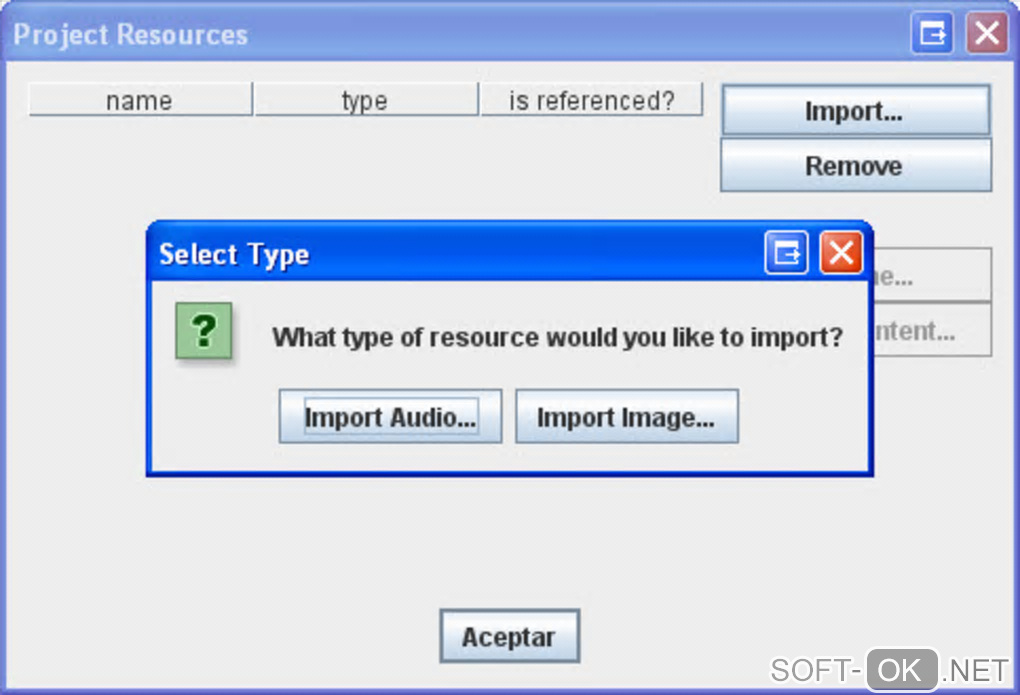Close the Select Type dialog

click(x=841, y=254)
